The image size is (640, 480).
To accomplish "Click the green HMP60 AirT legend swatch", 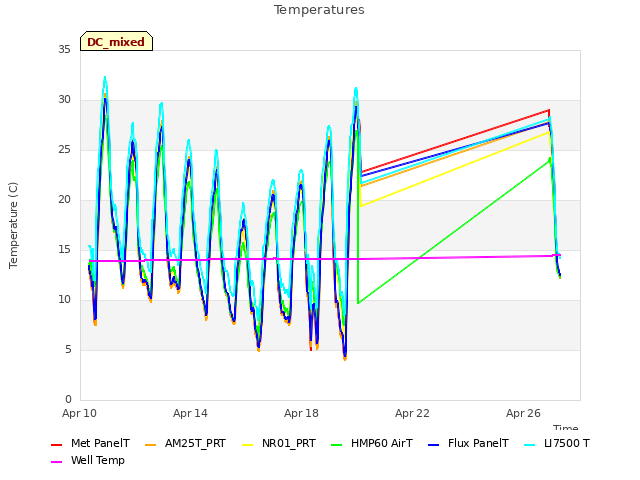I will pyautogui.click(x=336, y=444).
